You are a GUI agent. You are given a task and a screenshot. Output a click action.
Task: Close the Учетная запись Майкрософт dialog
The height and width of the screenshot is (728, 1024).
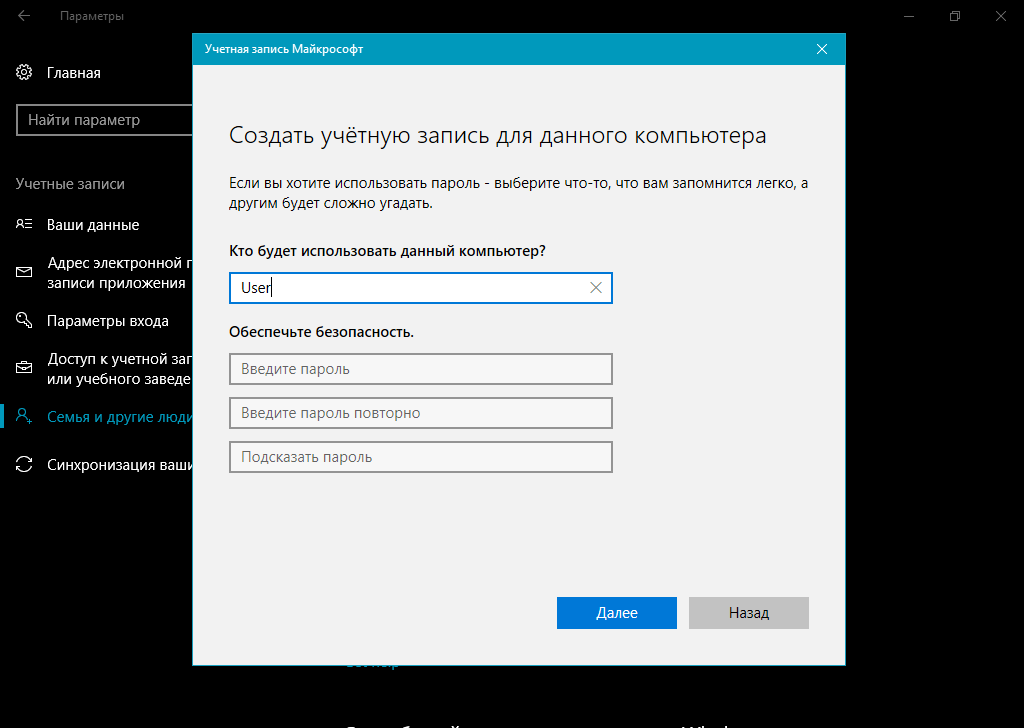(x=822, y=49)
